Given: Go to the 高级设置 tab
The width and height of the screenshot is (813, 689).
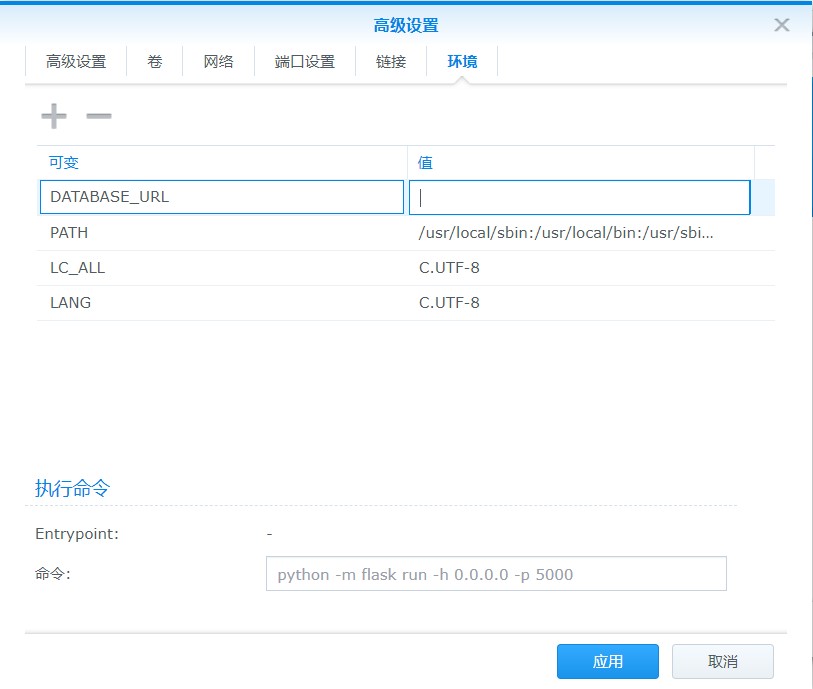Looking at the screenshot, I should [x=75, y=60].
